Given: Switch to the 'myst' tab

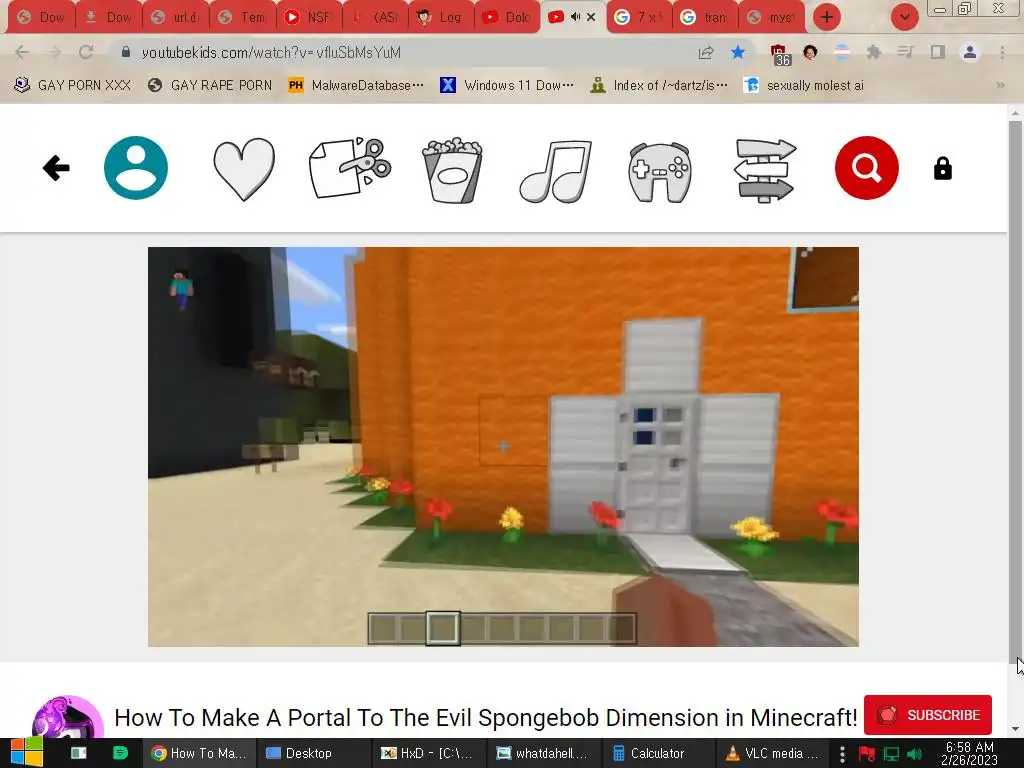Looking at the screenshot, I should pos(771,17).
